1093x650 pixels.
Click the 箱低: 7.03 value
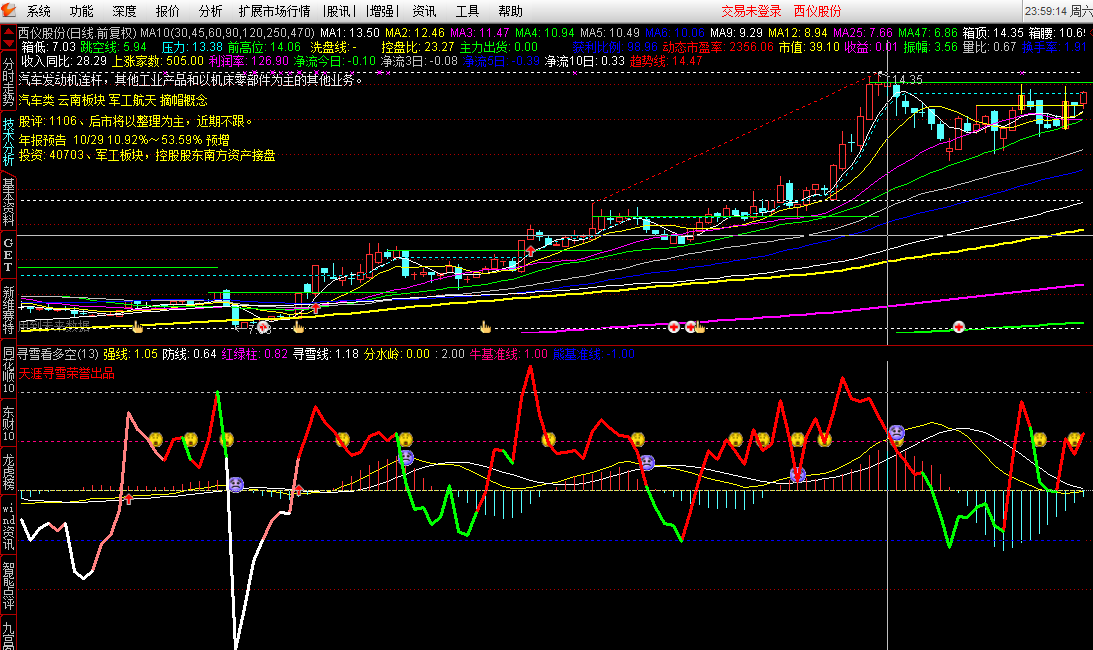[x=48, y=47]
